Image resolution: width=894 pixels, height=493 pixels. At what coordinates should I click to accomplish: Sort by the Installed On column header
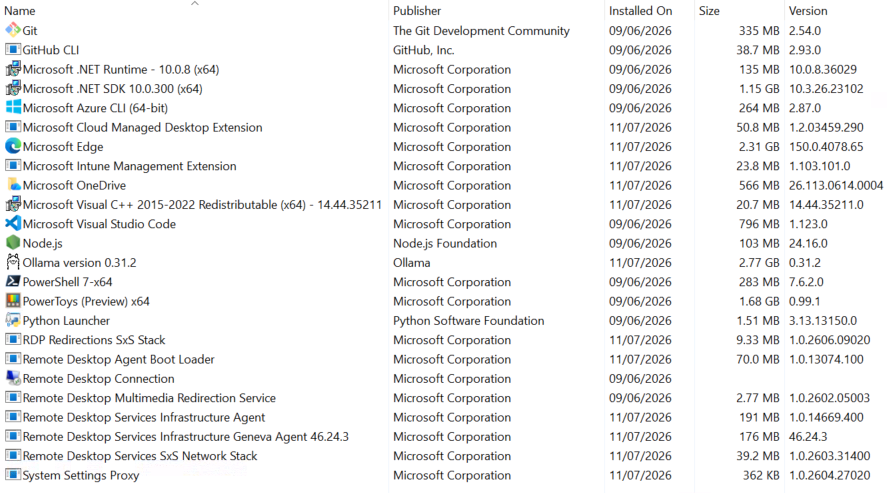point(640,11)
